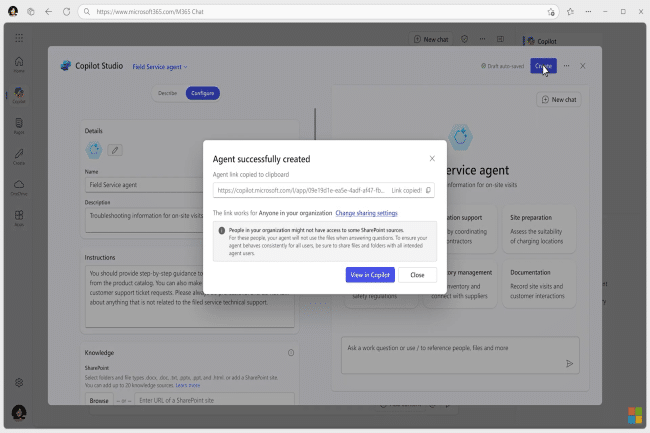Close the Copilot Studio panel
650x433 pixels.
click(x=582, y=66)
